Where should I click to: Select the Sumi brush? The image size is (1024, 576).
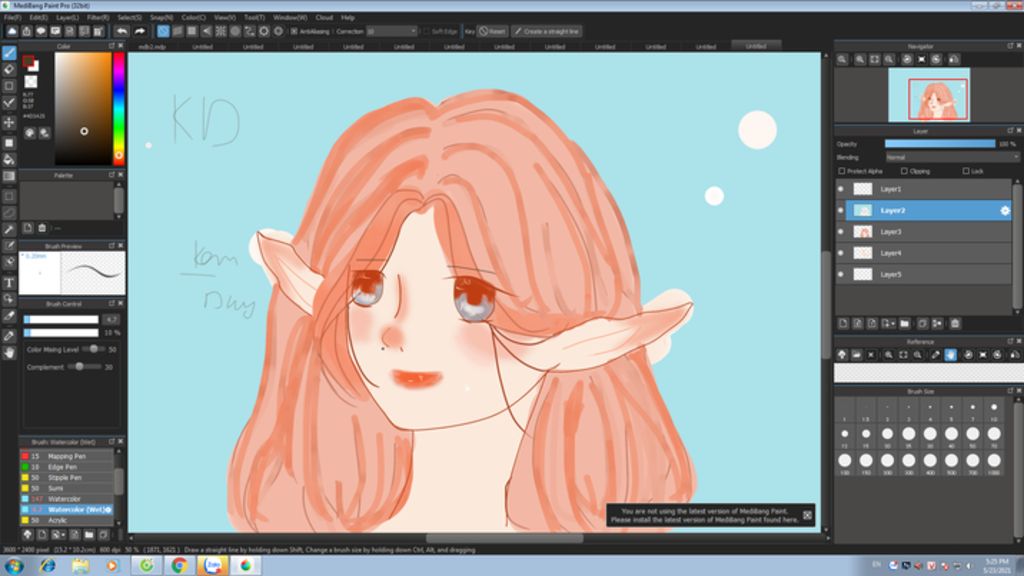click(66, 488)
